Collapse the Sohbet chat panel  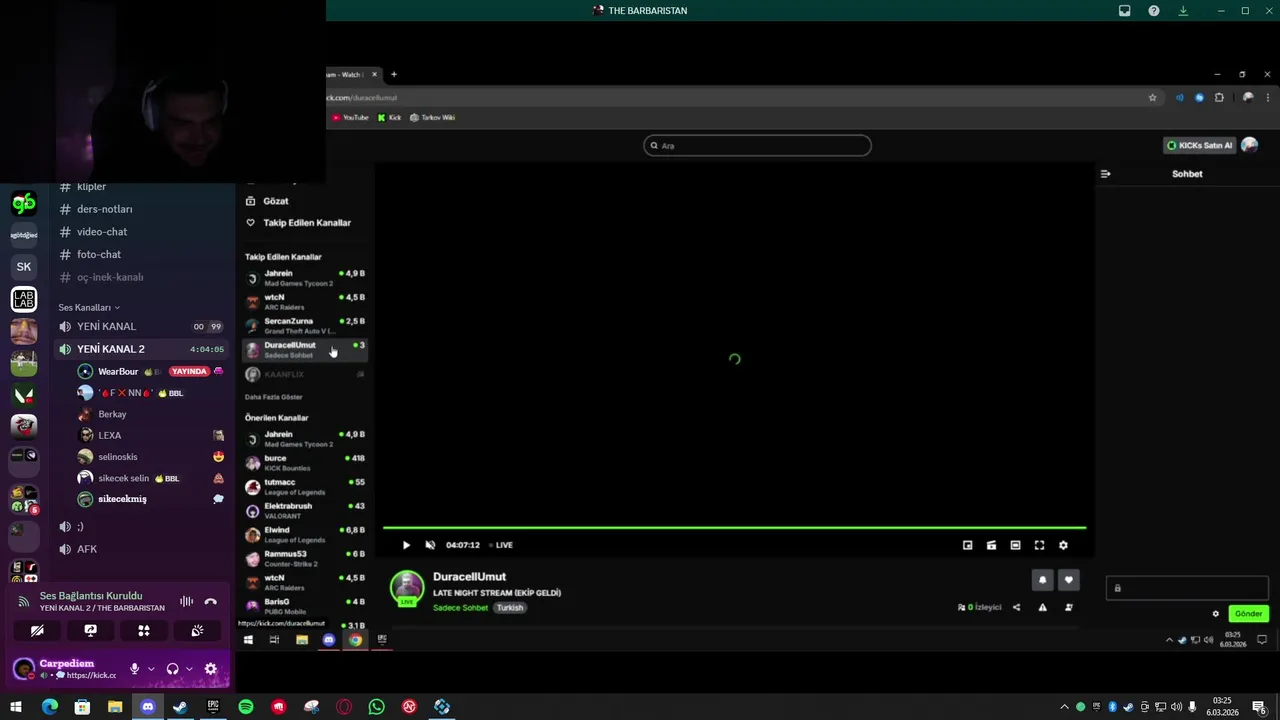(1105, 174)
